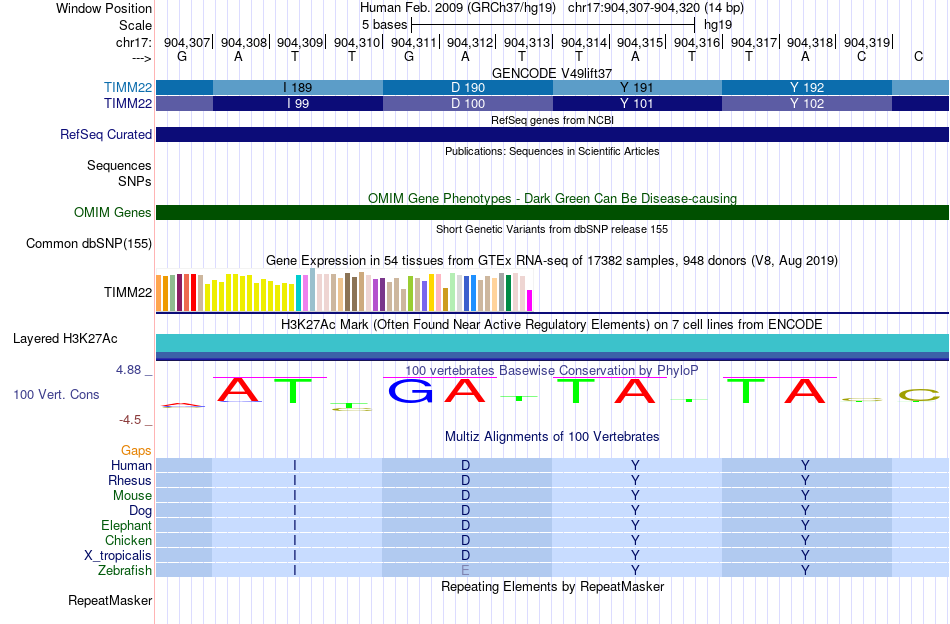Click the GENCODE V49lift37 track title

552,73
